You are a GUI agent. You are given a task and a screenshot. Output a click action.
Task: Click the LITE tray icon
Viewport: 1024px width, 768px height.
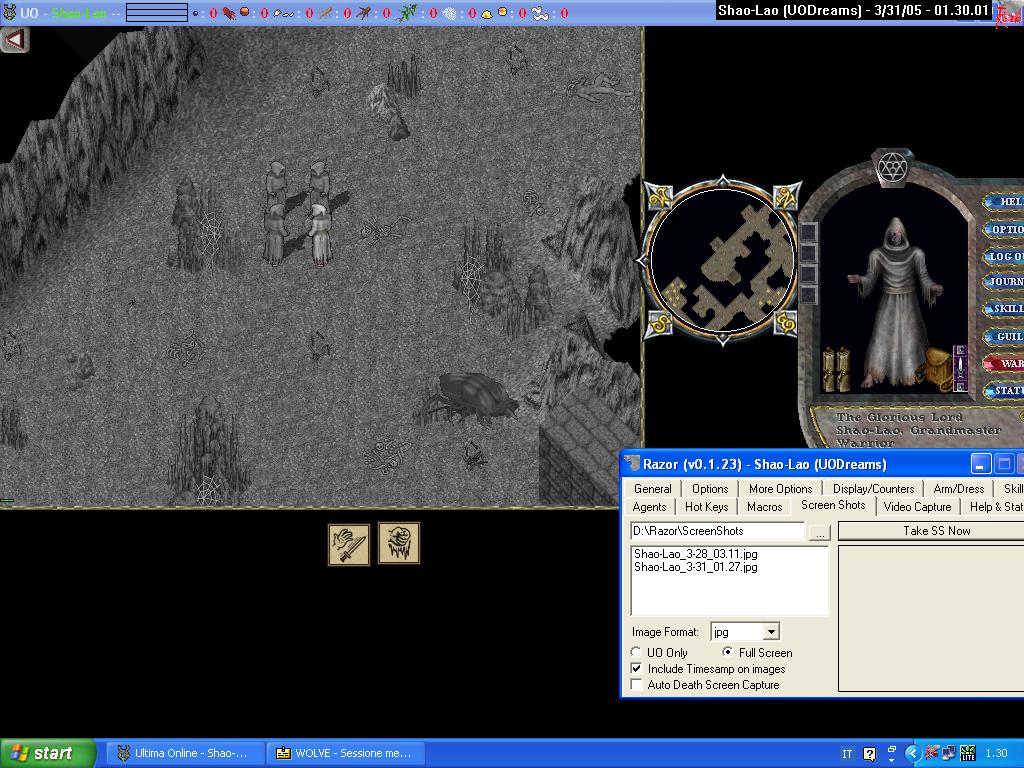[968, 754]
